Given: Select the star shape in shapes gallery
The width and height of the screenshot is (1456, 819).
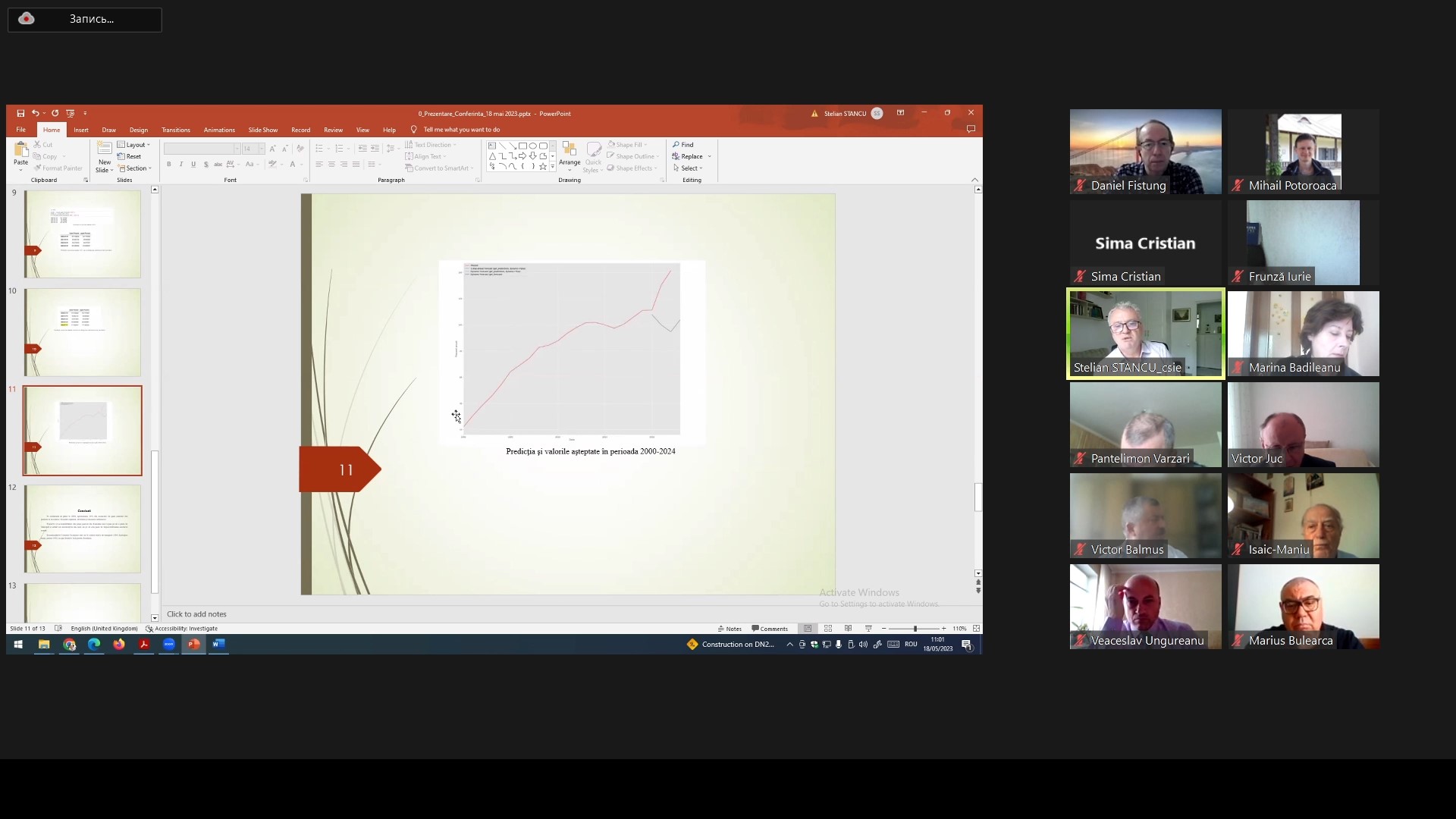Looking at the screenshot, I should tap(543, 166).
